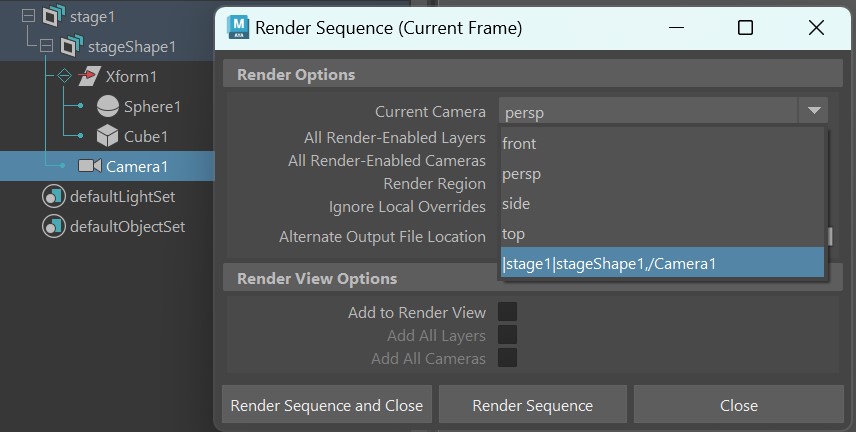Toggle the Add All Layers checkbox
This screenshot has width=856, height=432.
(508, 335)
